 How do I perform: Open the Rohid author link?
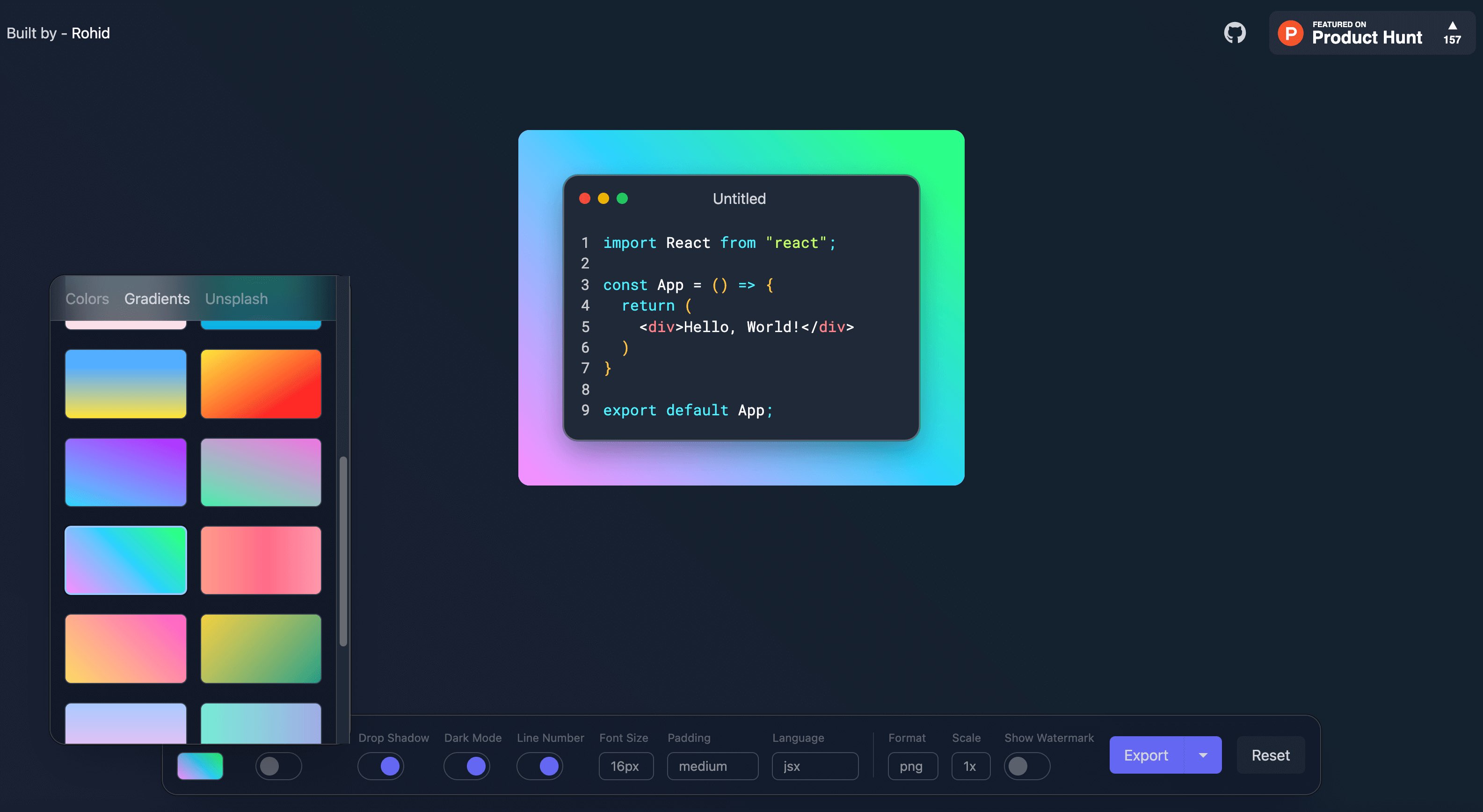pos(90,33)
